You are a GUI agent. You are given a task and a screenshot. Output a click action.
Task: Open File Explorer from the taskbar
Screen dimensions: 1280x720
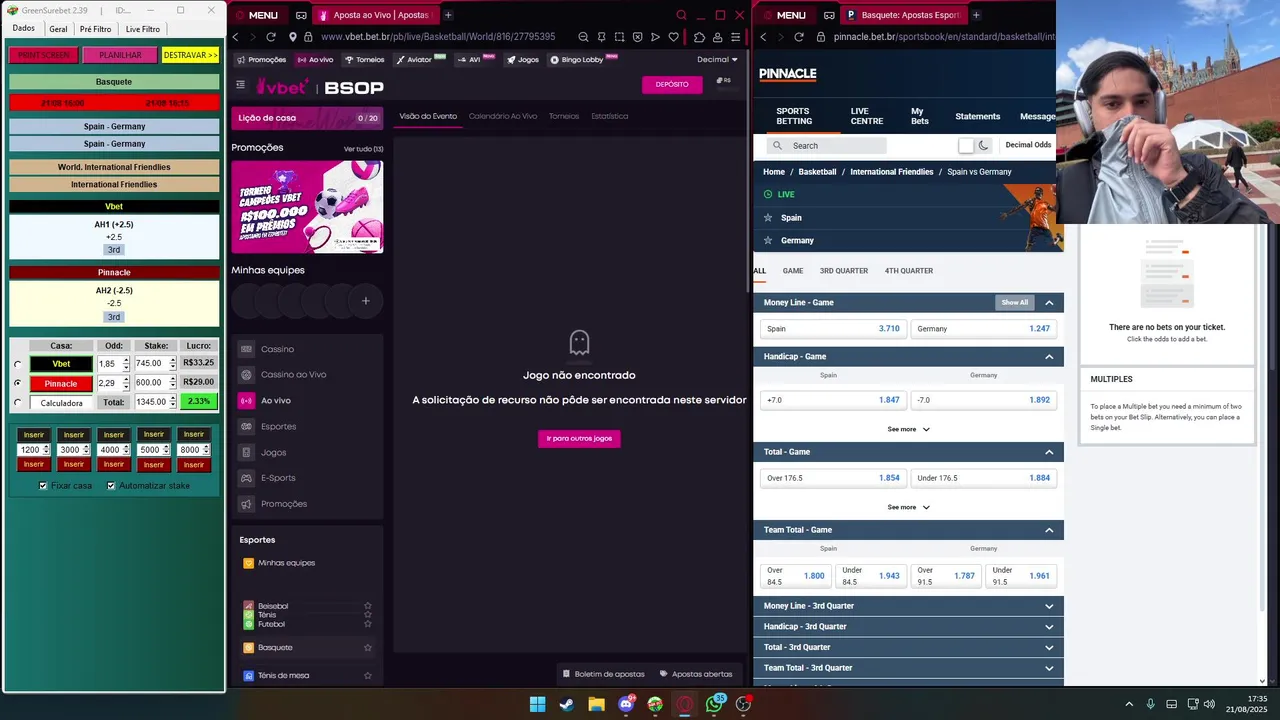tap(596, 704)
